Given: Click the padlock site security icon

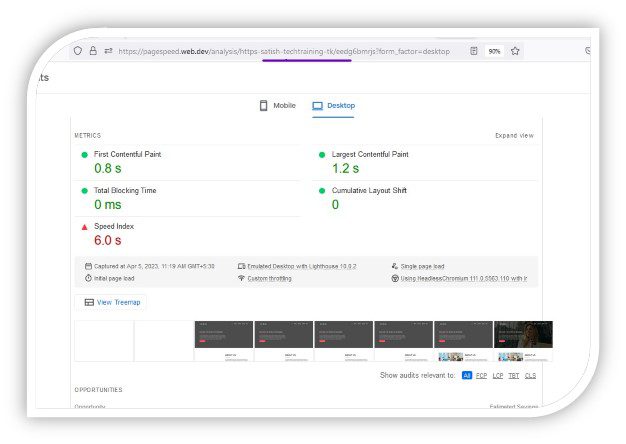Looking at the screenshot, I should point(92,51).
